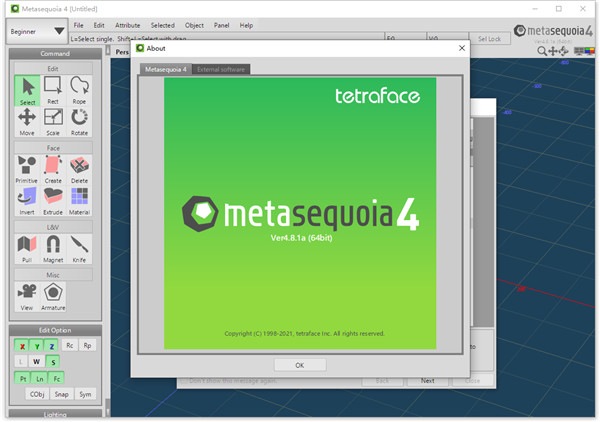Open the Panel menu
600x422 pixels.
222,25
